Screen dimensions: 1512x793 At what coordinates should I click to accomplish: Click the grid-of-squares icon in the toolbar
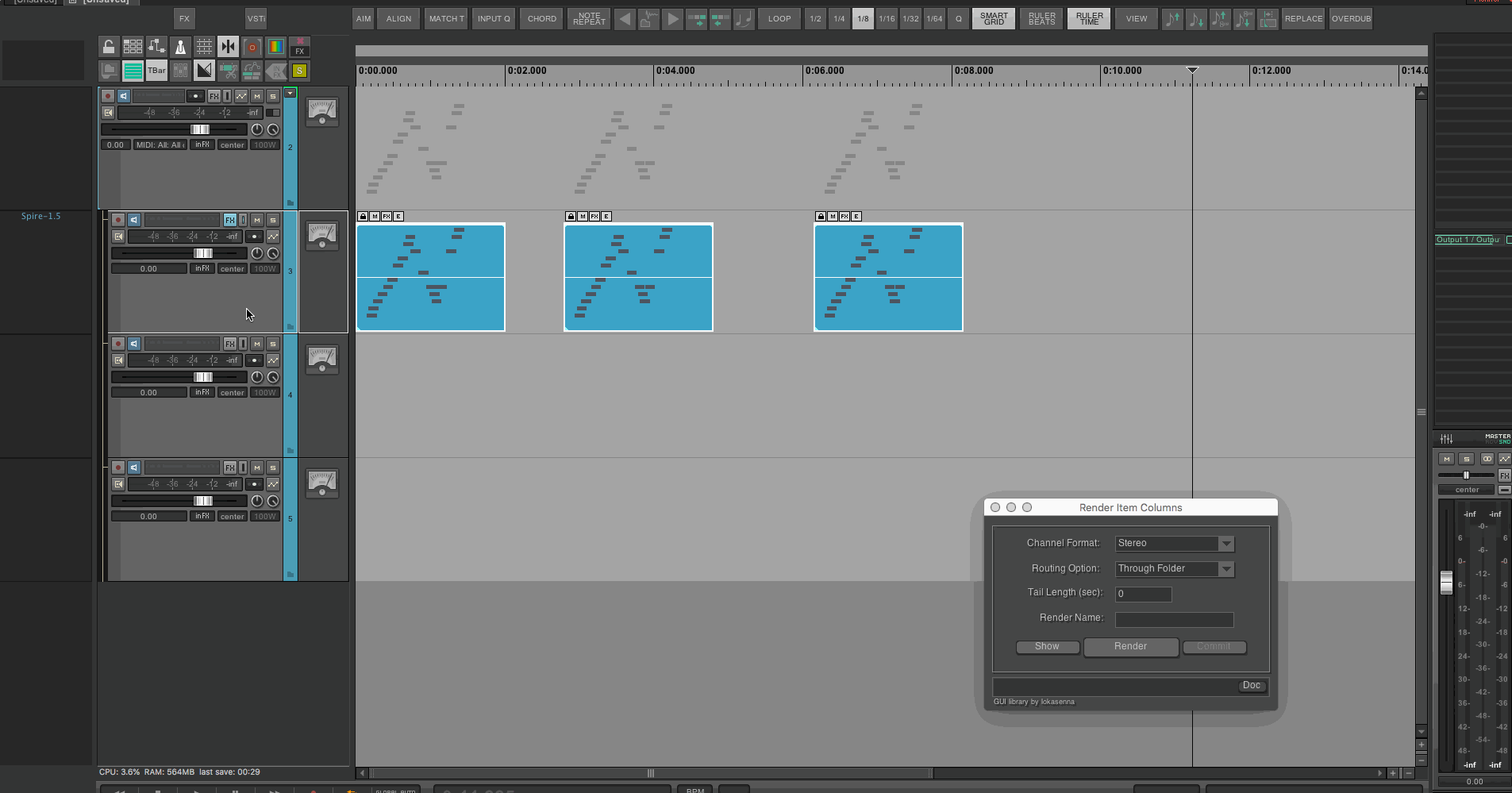tap(133, 47)
